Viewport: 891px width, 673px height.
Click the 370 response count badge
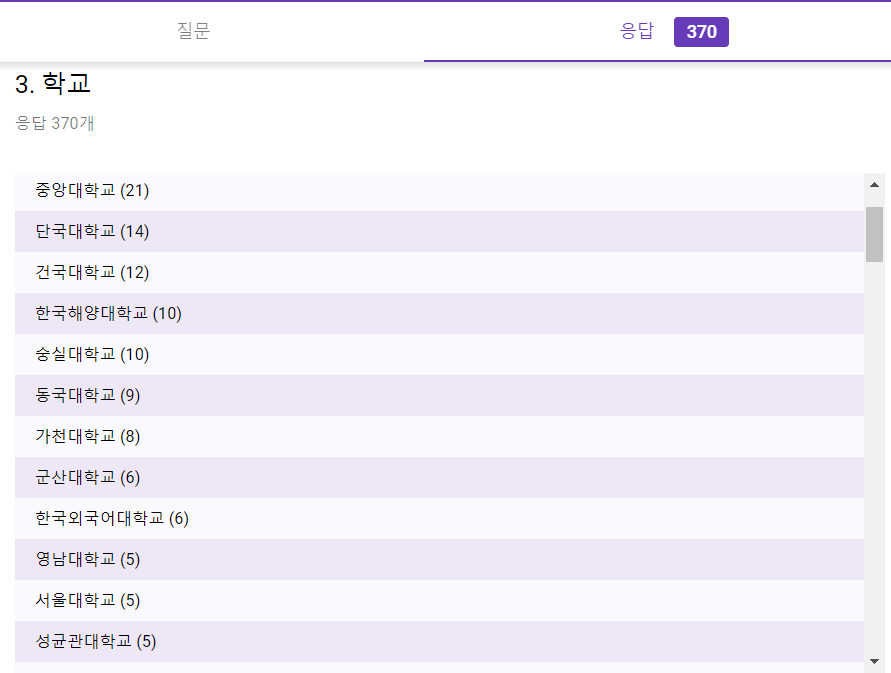(701, 32)
